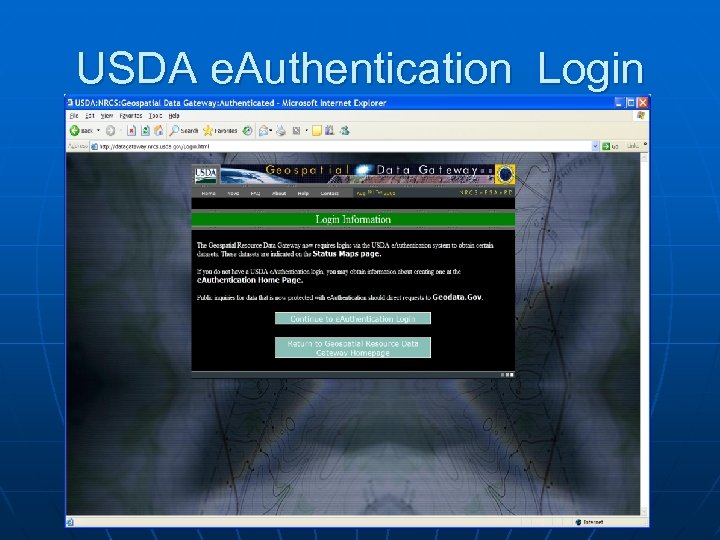Click Contact in the Gateway nav bar
720x540 pixels.
tap(329, 193)
